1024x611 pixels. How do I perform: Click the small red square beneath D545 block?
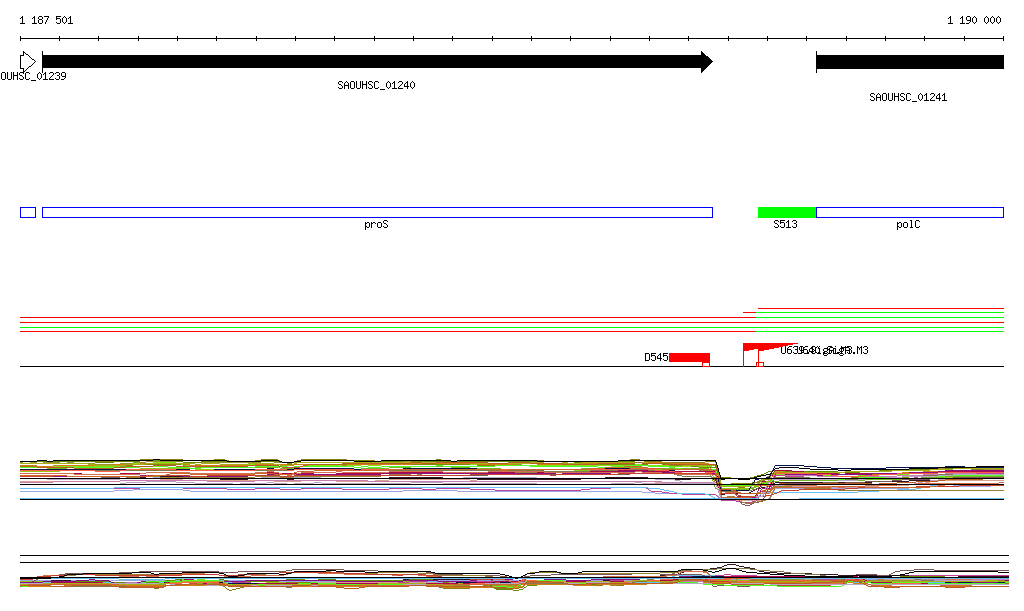pyautogui.click(x=706, y=364)
